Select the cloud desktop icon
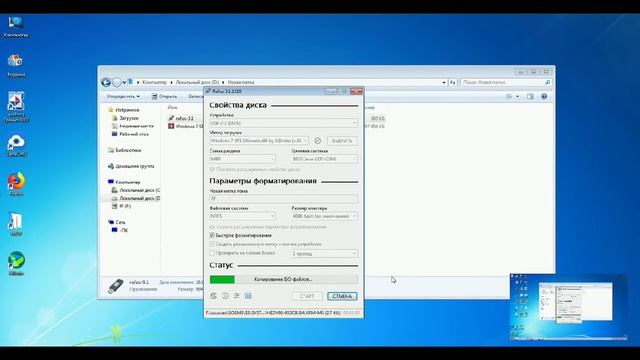Image resolution: width=640 pixels, height=360 pixels. click(16, 145)
